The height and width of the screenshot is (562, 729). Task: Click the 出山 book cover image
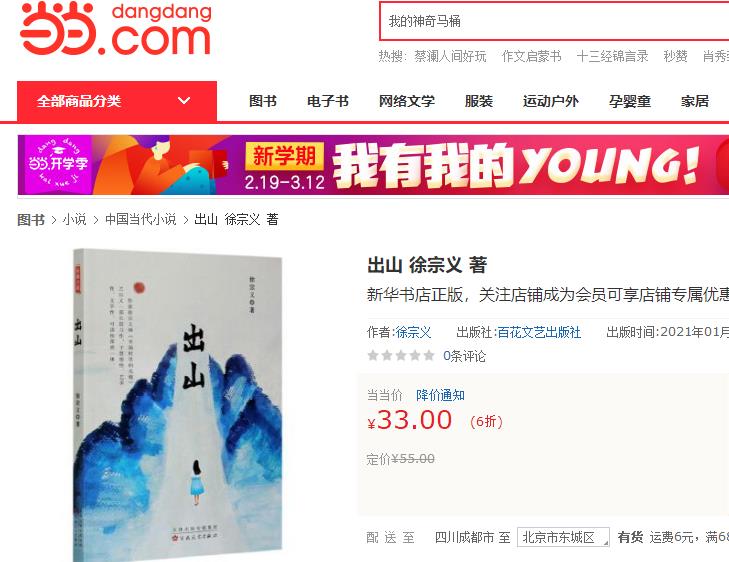178,405
